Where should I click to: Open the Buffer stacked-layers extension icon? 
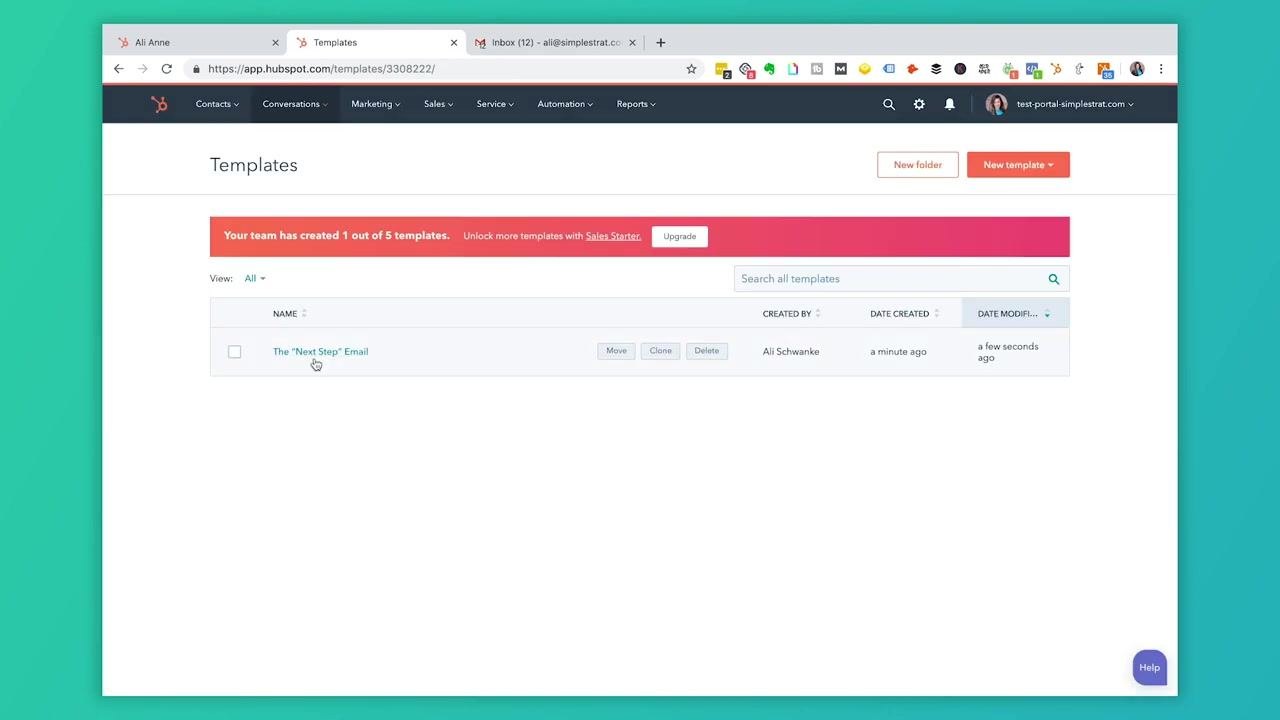pyautogui.click(x=936, y=69)
